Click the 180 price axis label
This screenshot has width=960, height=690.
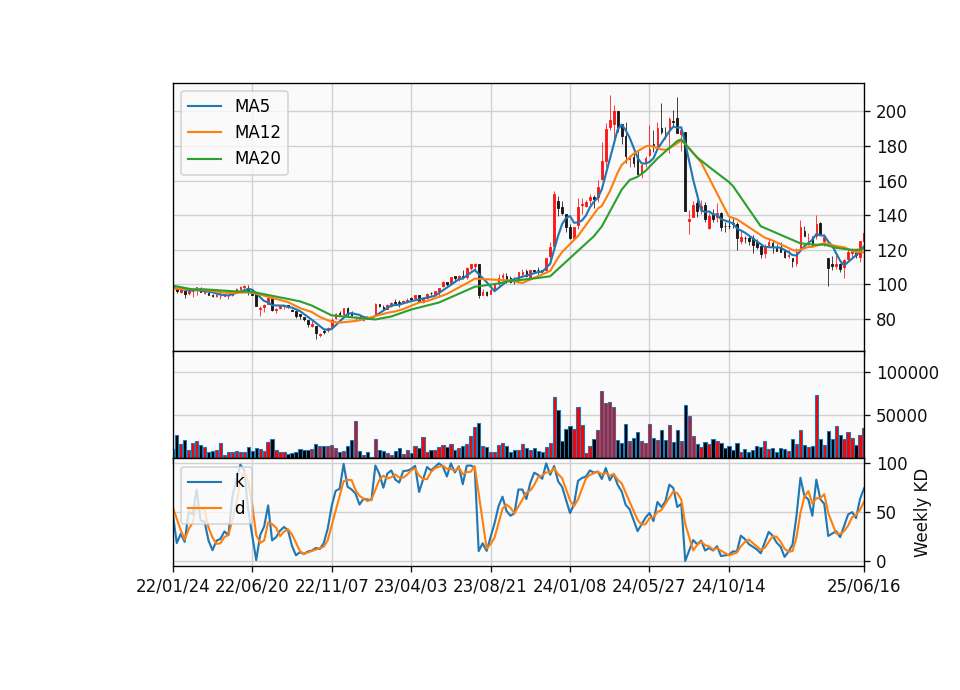891,147
